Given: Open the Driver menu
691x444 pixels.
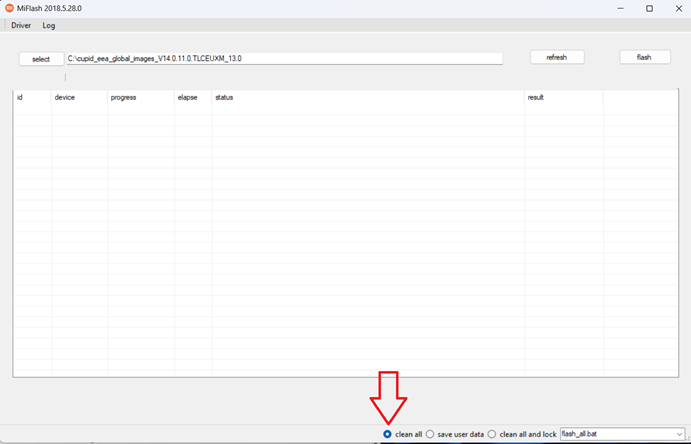Looking at the screenshot, I should coord(21,25).
